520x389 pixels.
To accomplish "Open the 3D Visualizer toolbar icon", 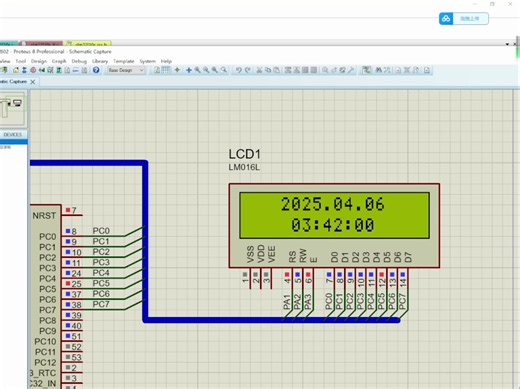I will pos(42,70).
